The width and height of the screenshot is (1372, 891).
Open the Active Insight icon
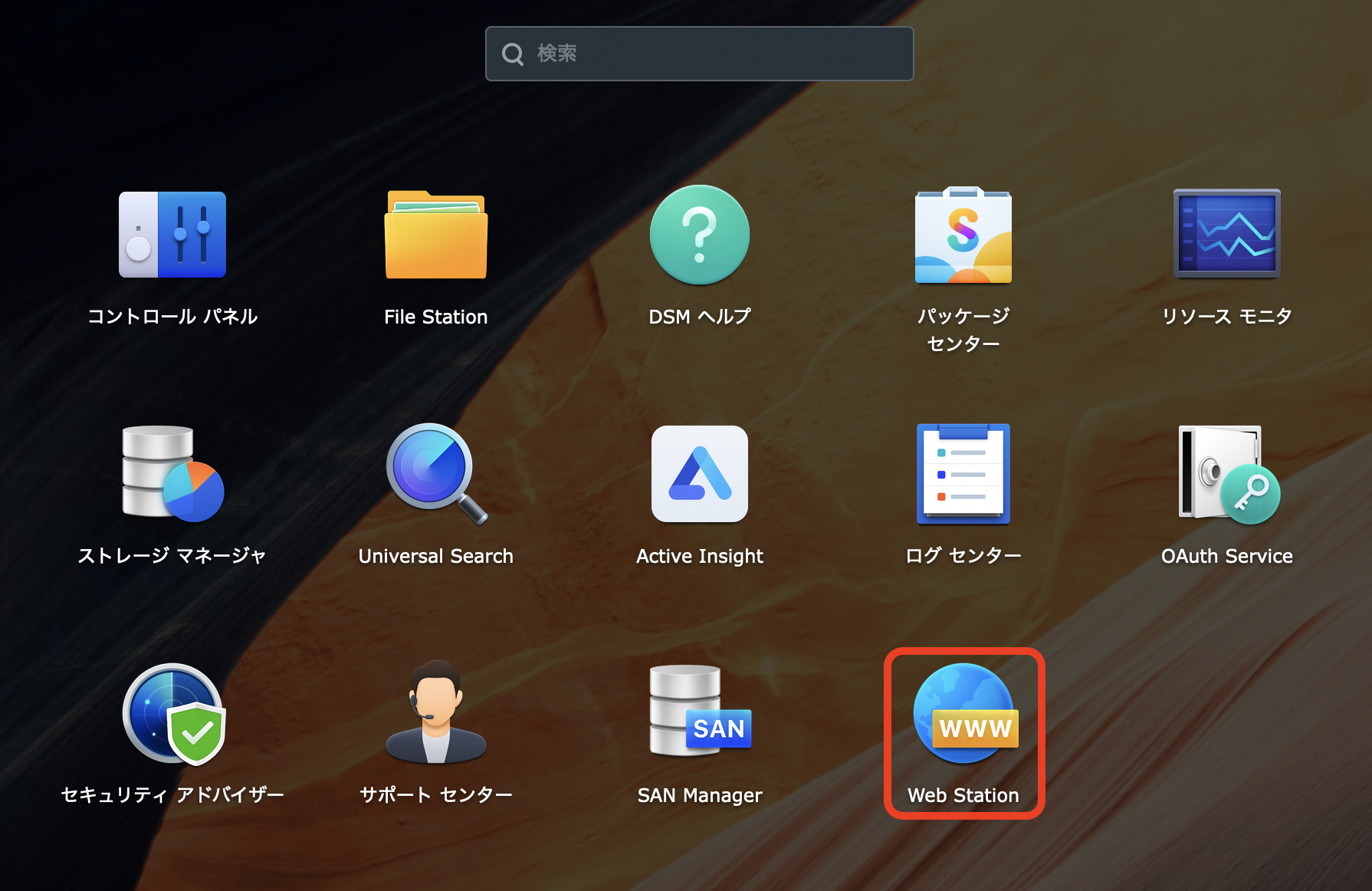coord(699,474)
